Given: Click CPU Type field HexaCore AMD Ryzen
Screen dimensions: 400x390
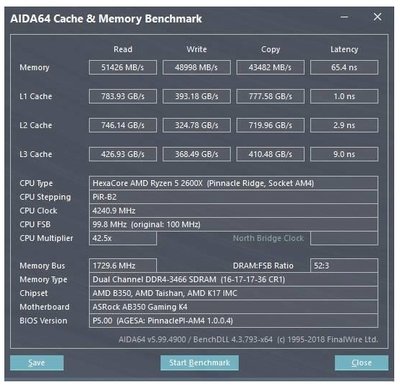Looking at the screenshot, I should click(233, 183).
